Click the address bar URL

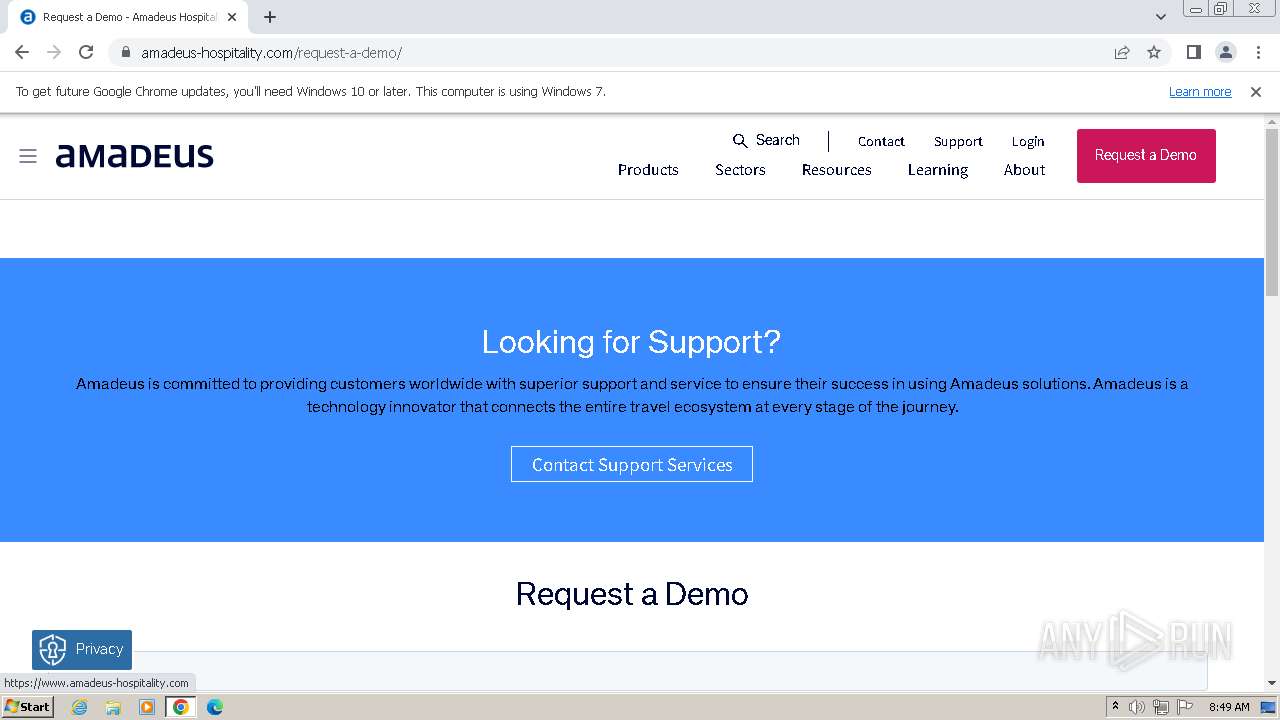271,52
